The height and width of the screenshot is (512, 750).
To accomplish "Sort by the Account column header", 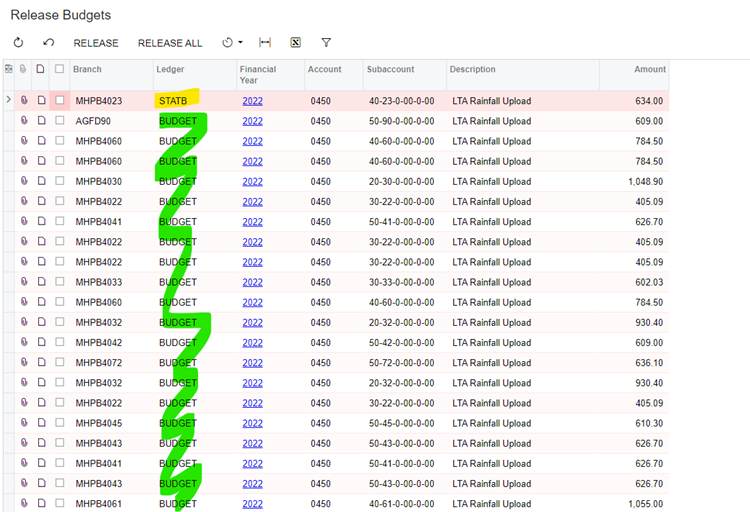I will tap(324, 69).
